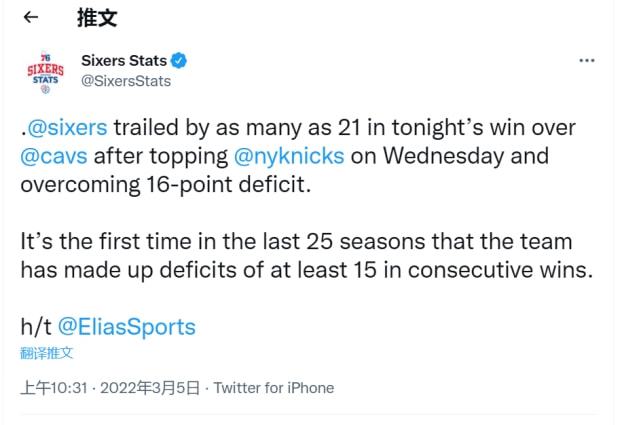
Task: Click the '25 seasons' paragraph text
Action: 307,256
